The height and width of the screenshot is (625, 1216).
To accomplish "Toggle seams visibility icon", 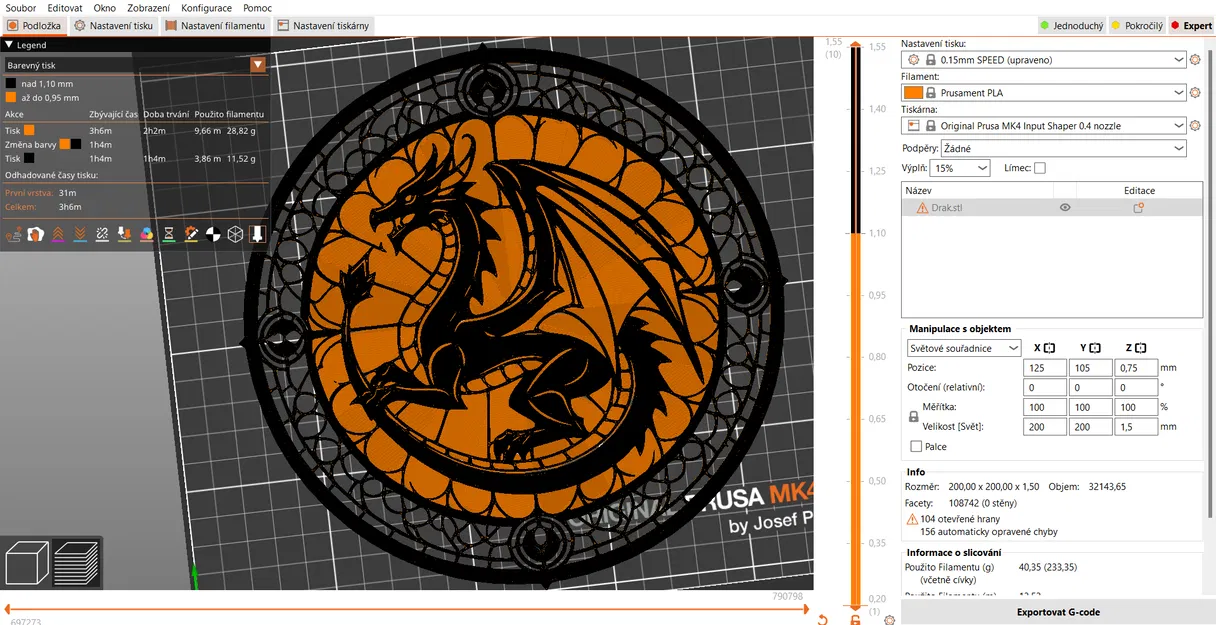I will [x=102, y=234].
